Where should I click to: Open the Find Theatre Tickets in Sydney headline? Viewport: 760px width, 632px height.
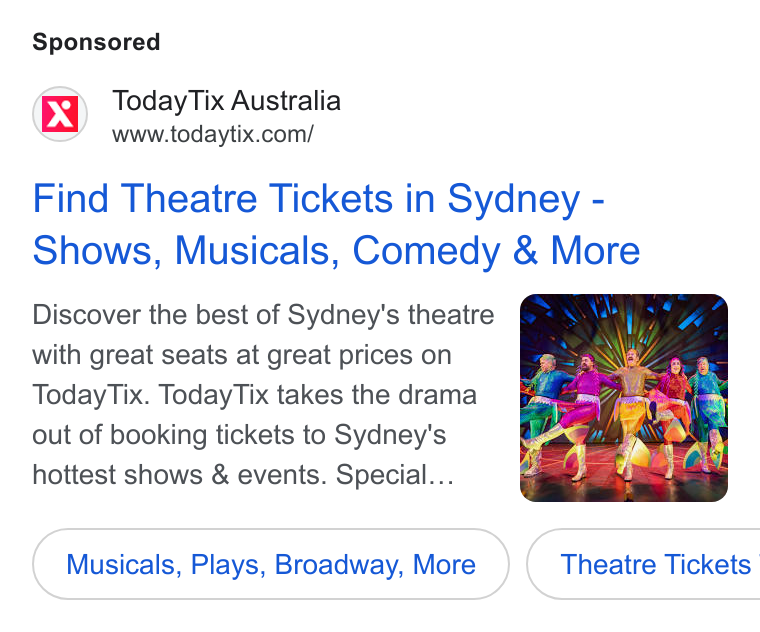pyautogui.click(x=318, y=198)
